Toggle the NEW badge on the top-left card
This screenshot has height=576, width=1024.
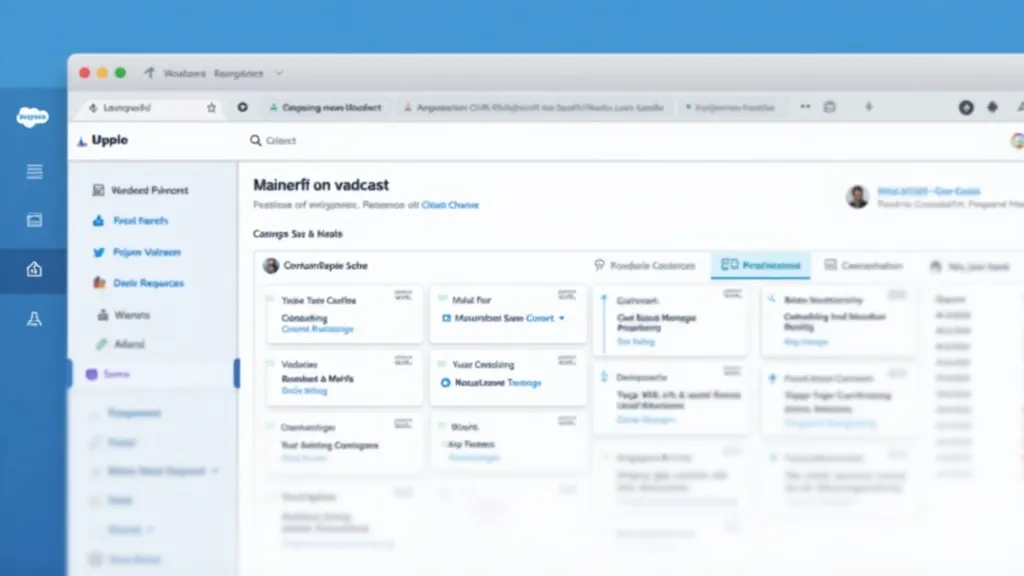[405, 296]
